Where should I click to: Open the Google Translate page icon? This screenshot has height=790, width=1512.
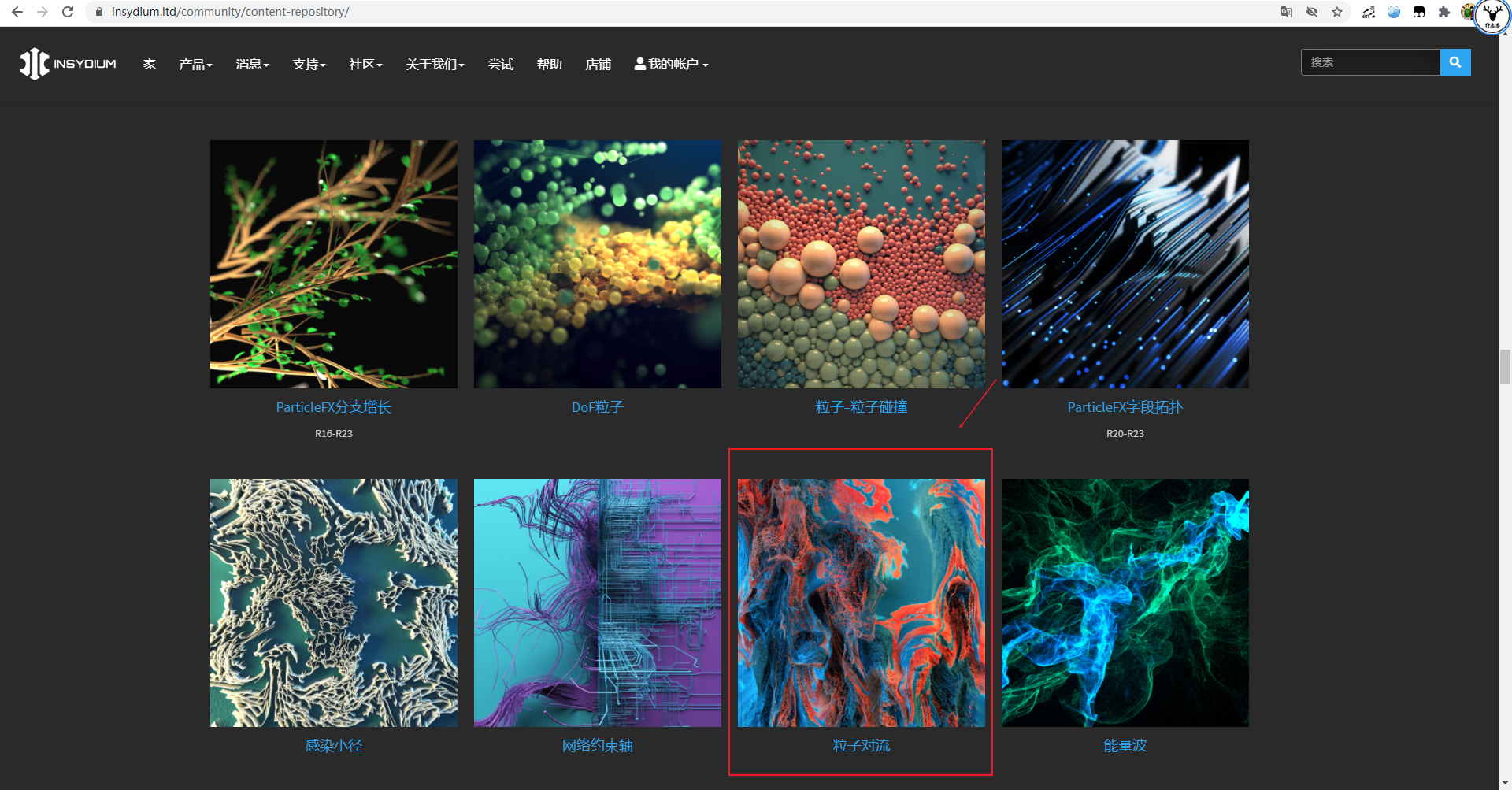coord(1287,12)
